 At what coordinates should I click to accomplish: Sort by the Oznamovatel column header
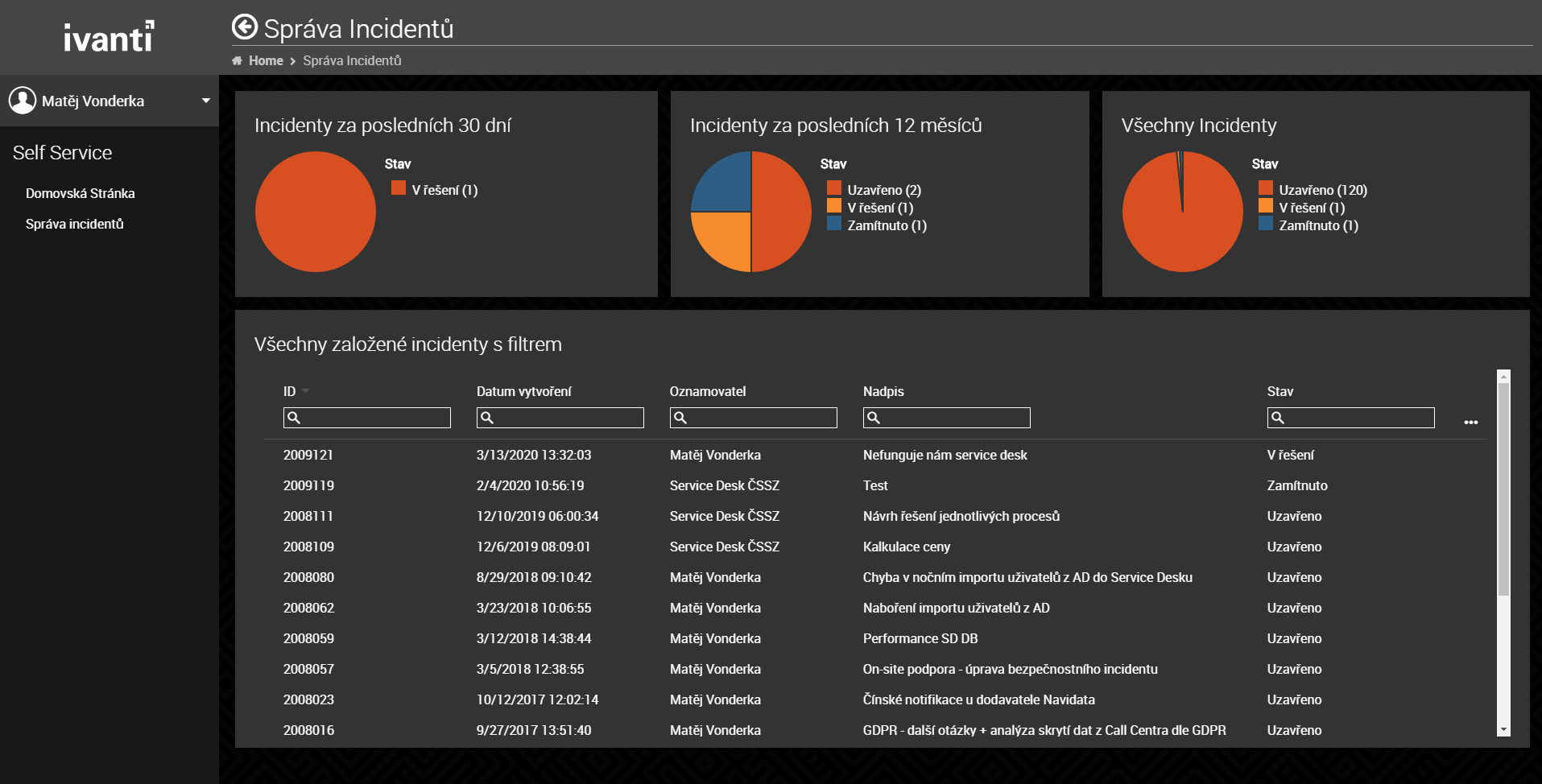707,391
